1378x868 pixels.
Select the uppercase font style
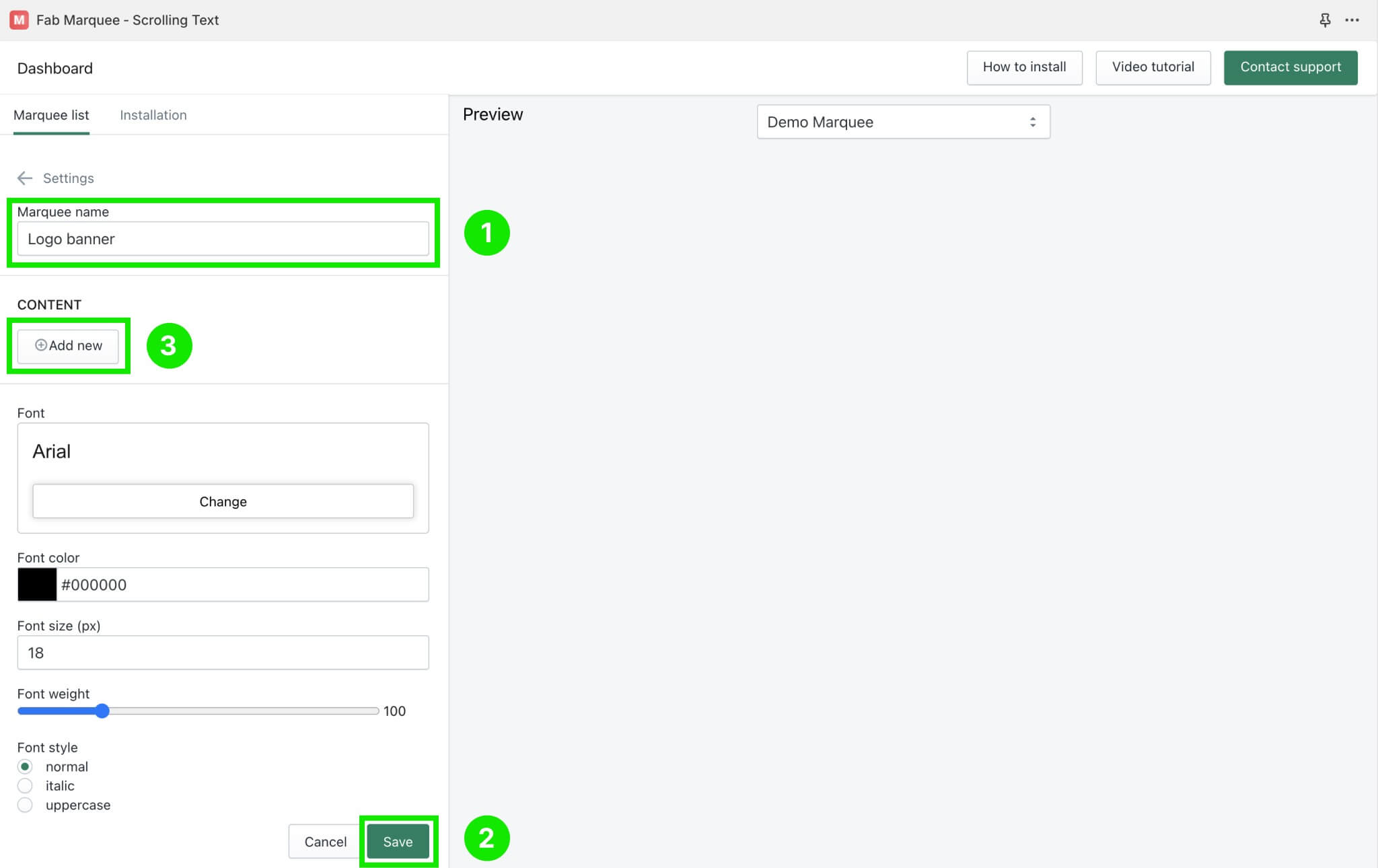pyautogui.click(x=25, y=805)
